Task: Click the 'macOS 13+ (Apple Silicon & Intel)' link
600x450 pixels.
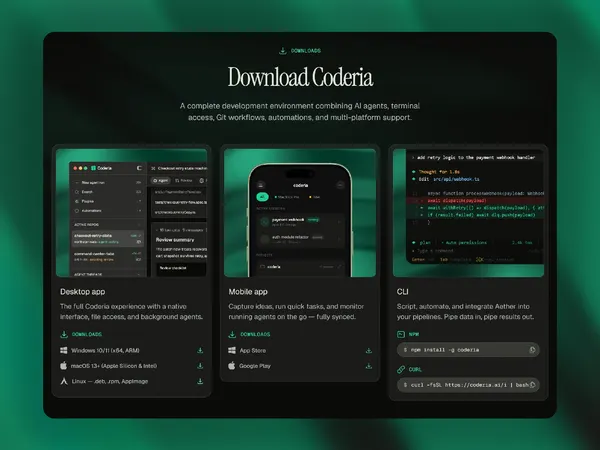Action: pyautogui.click(x=114, y=366)
